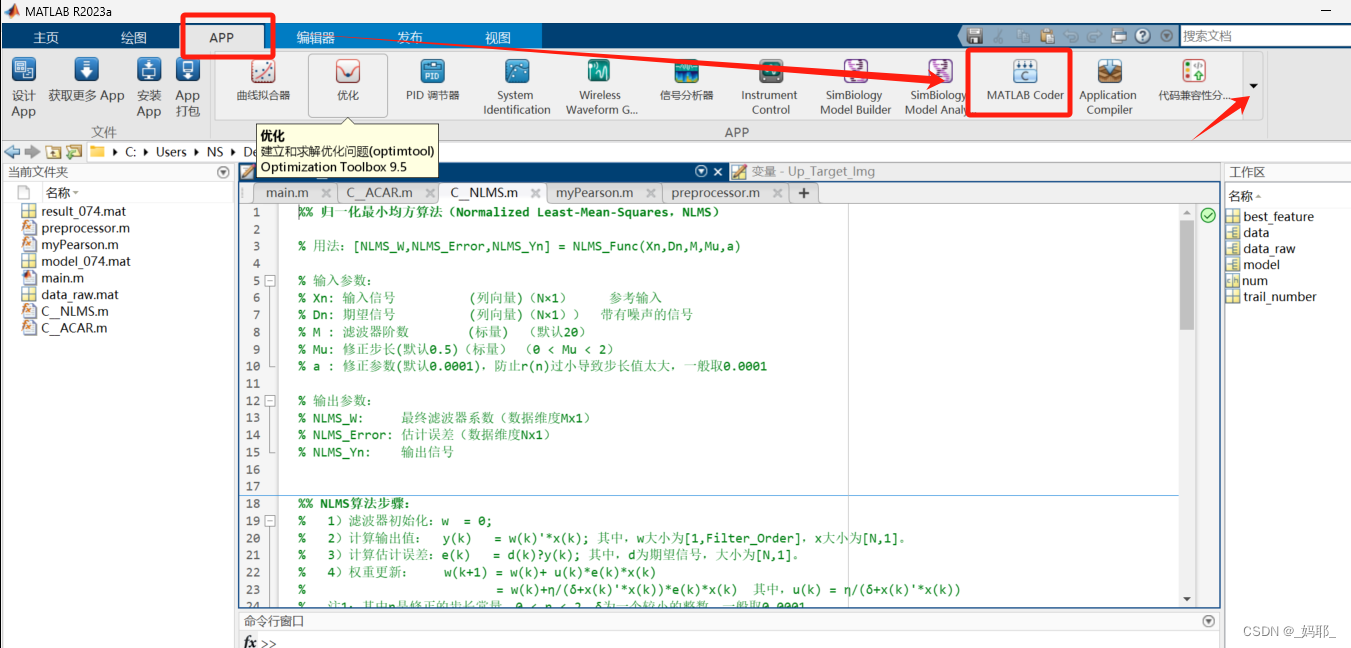Open the Help question mark icon
The height and width of the screenshot is (648, 1351).
click(1143, 36)
